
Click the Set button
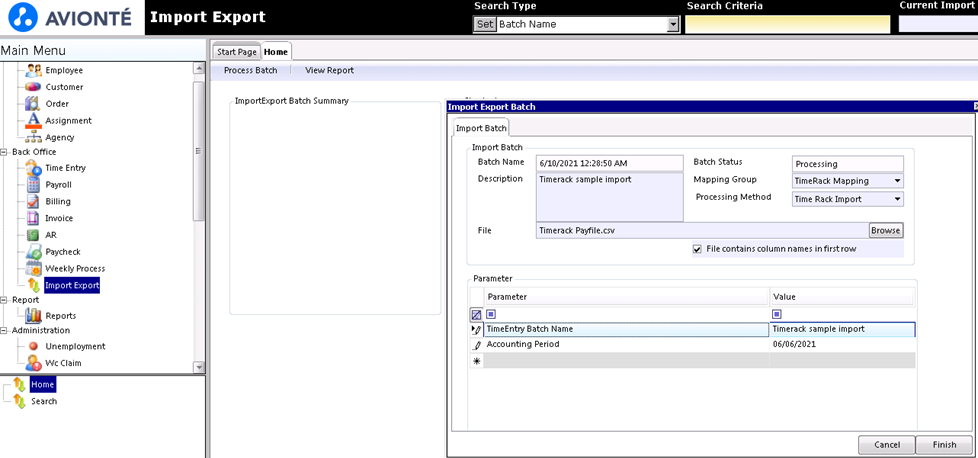click(x=485, y=25)
